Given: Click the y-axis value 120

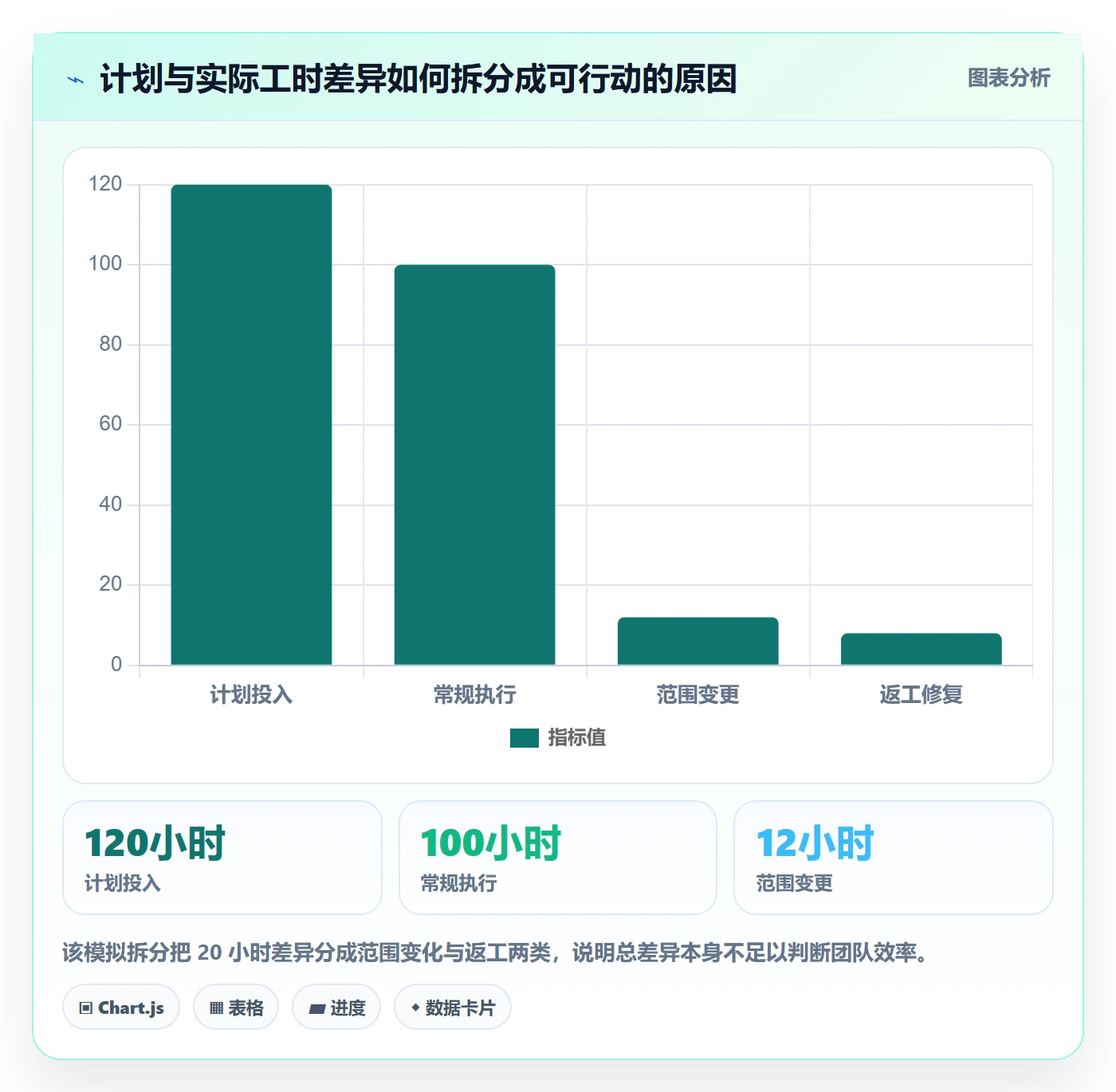Looking at the screenshot, I should 105,184.
